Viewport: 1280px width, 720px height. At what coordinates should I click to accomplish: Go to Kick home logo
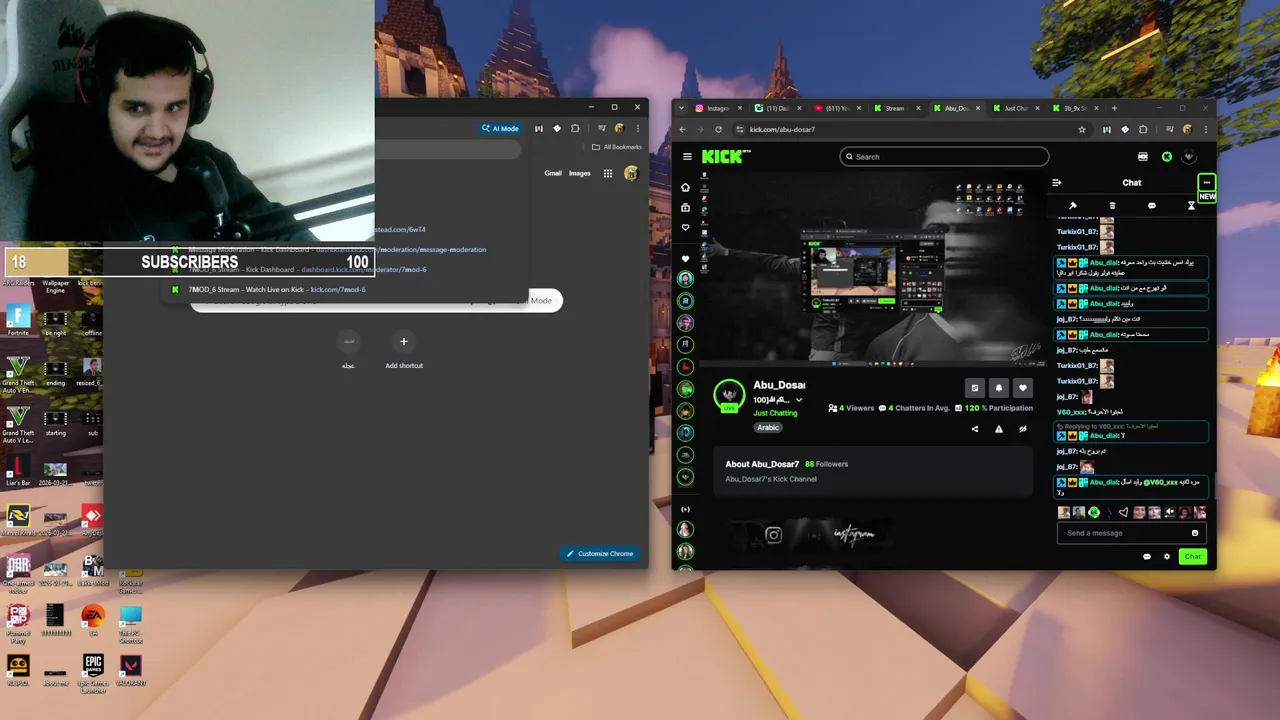click(x=725, y=156)
